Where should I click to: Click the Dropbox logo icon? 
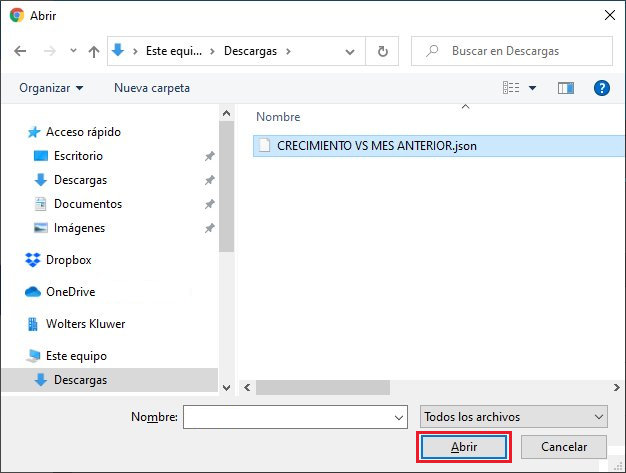click(x=33, y=260)
